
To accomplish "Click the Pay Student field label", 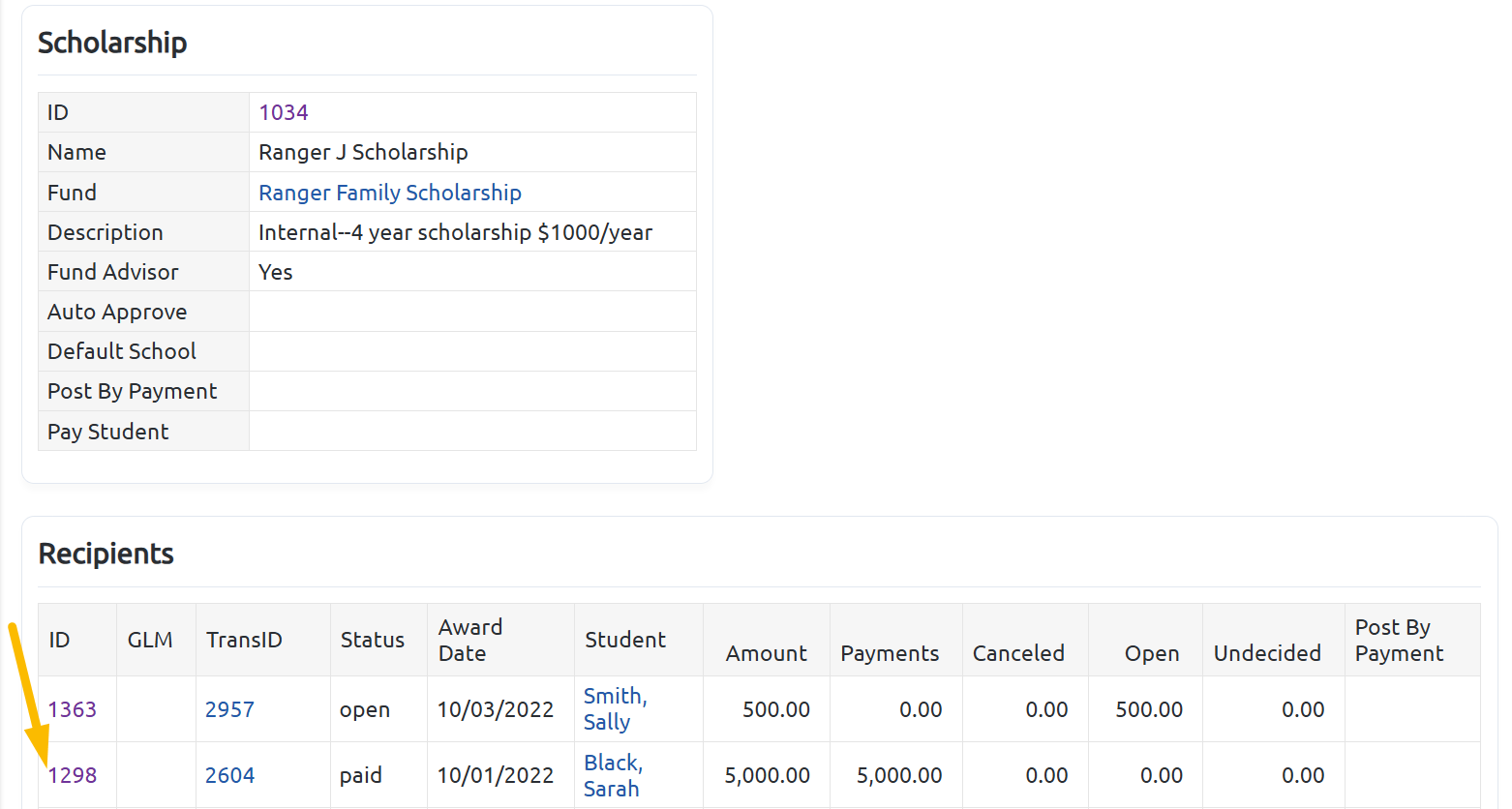I will [108, 432].
